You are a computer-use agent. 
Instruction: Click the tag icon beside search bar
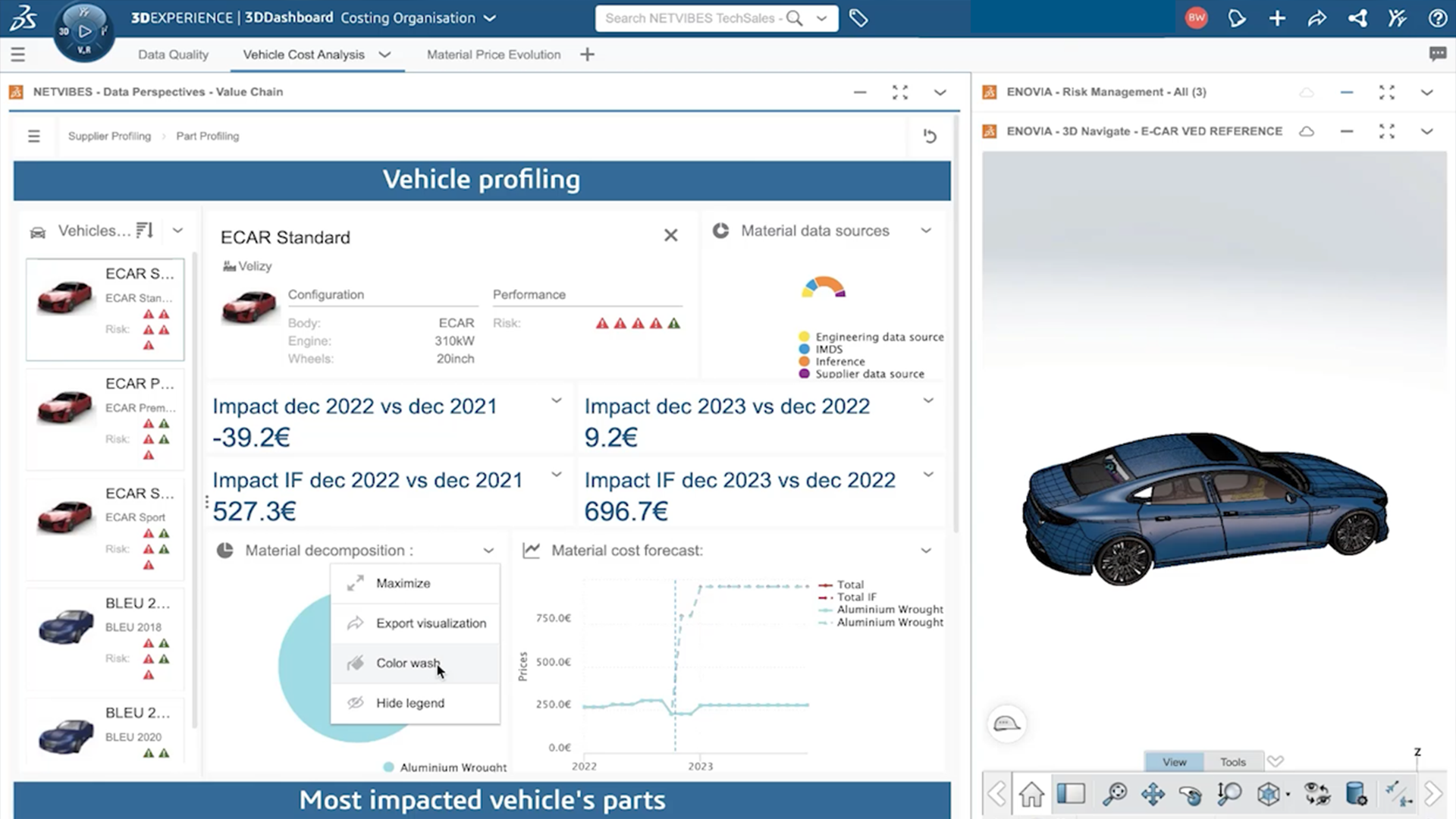(858, 18)
